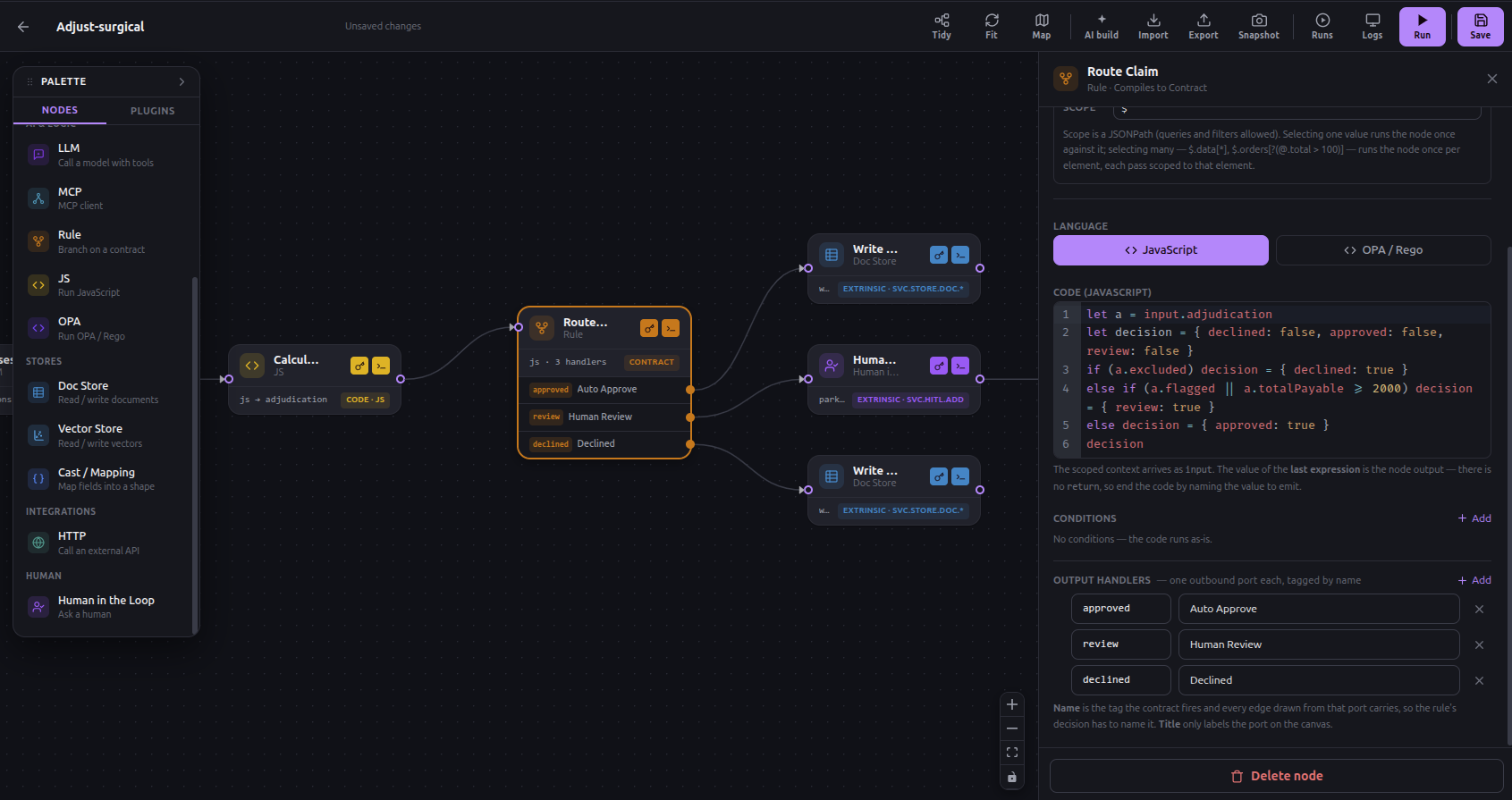Image resolution: width=1512 pixels, height=800 pixels.
Task: Select the OPA / Rego palette node
Action: [x=106, y=328]
